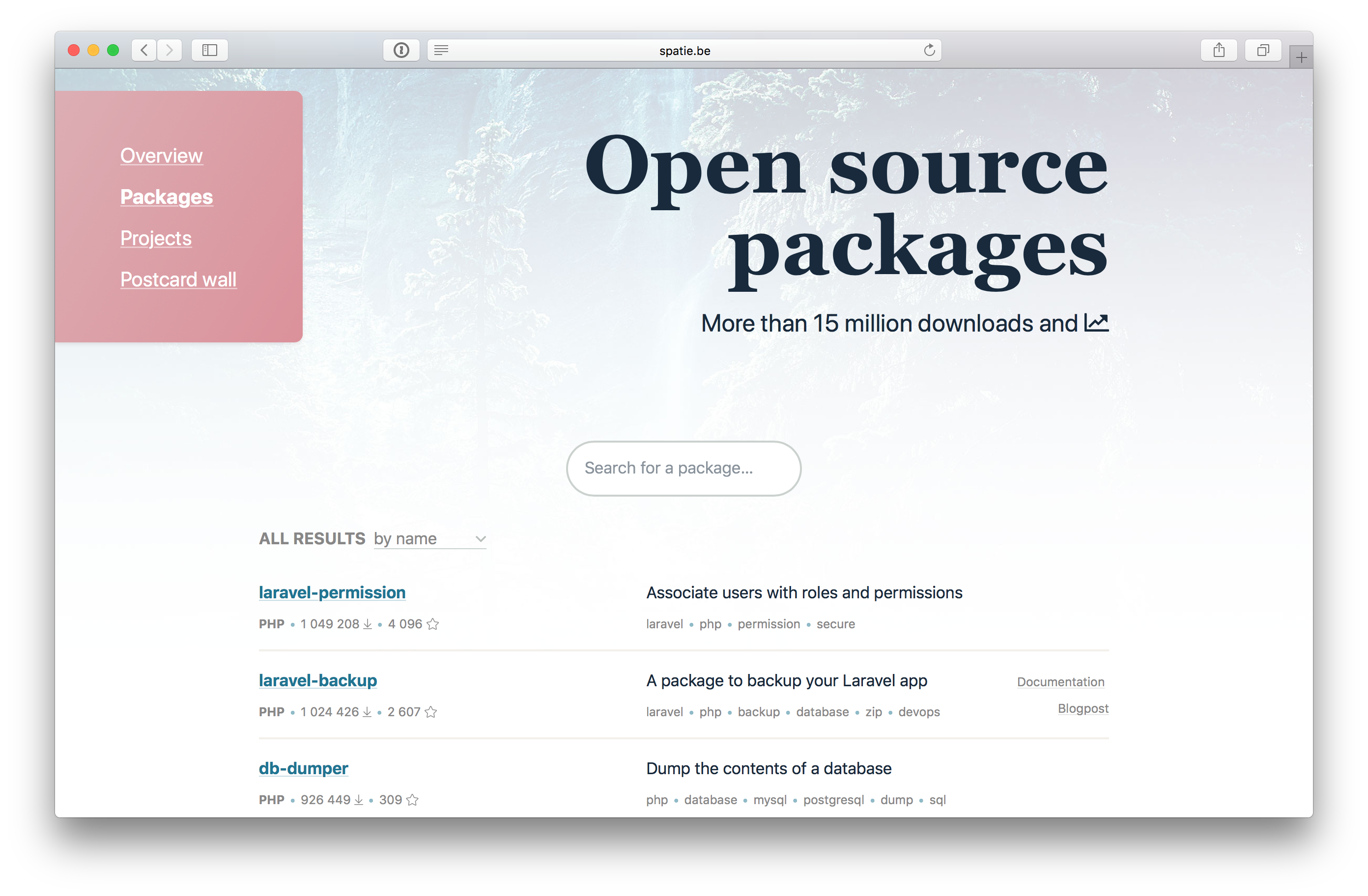Click 'devops' tag under laravel-backup
This screenshot has width=1368, height=896.
click(919, 712)
